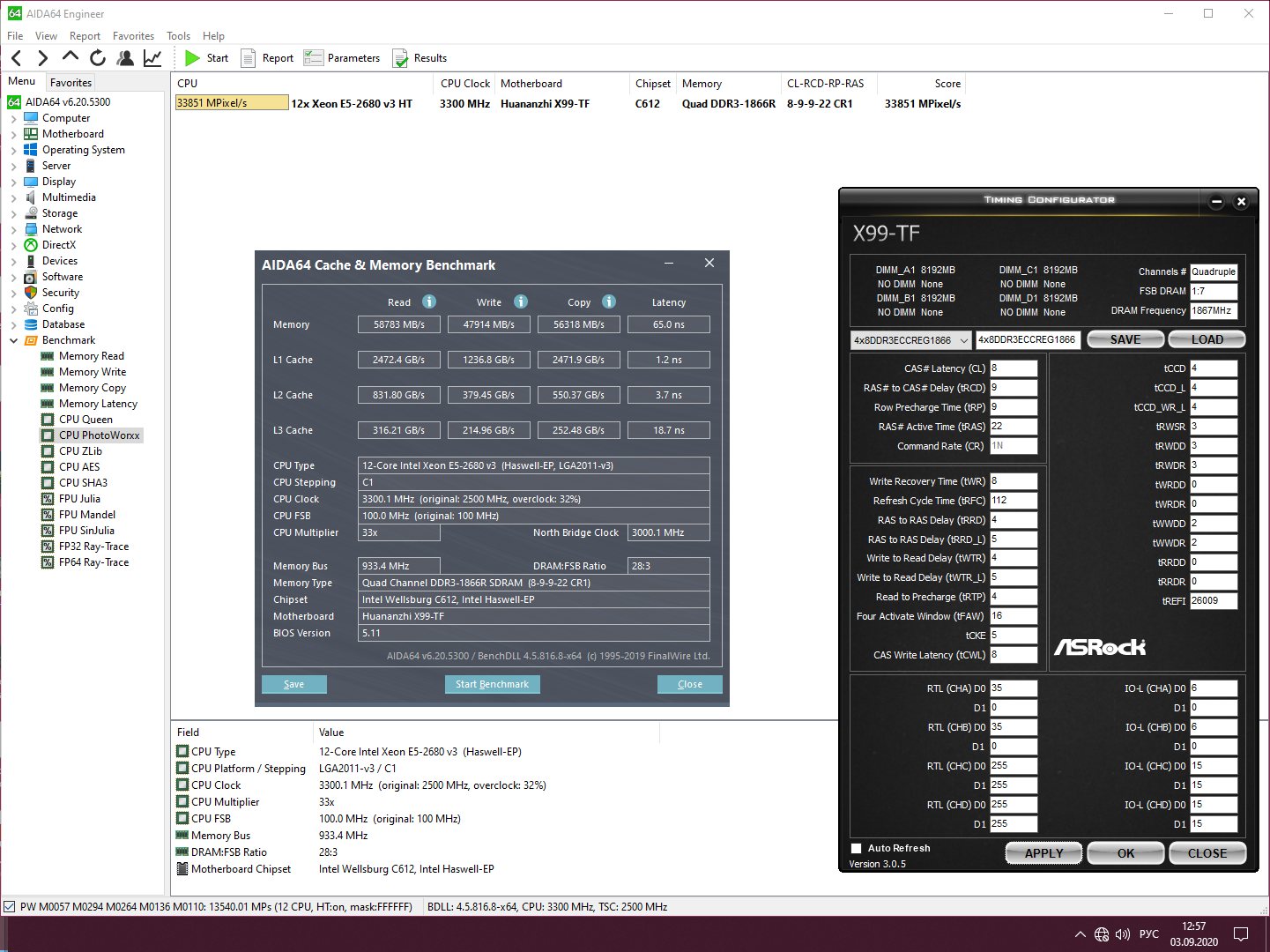Toggle the Auto Refresh checkbox

tap(856, 848)
